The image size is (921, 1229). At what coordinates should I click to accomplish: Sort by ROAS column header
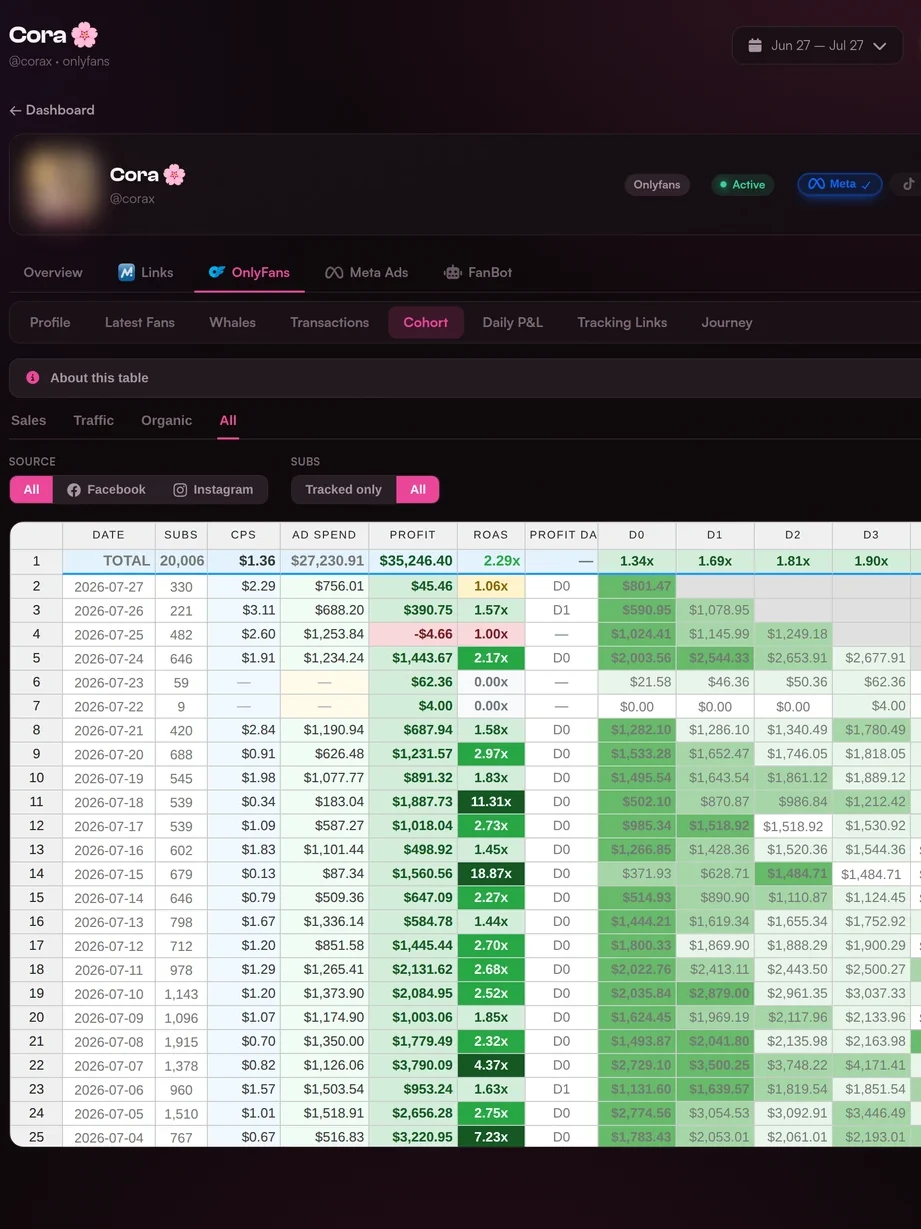(491, 535)
